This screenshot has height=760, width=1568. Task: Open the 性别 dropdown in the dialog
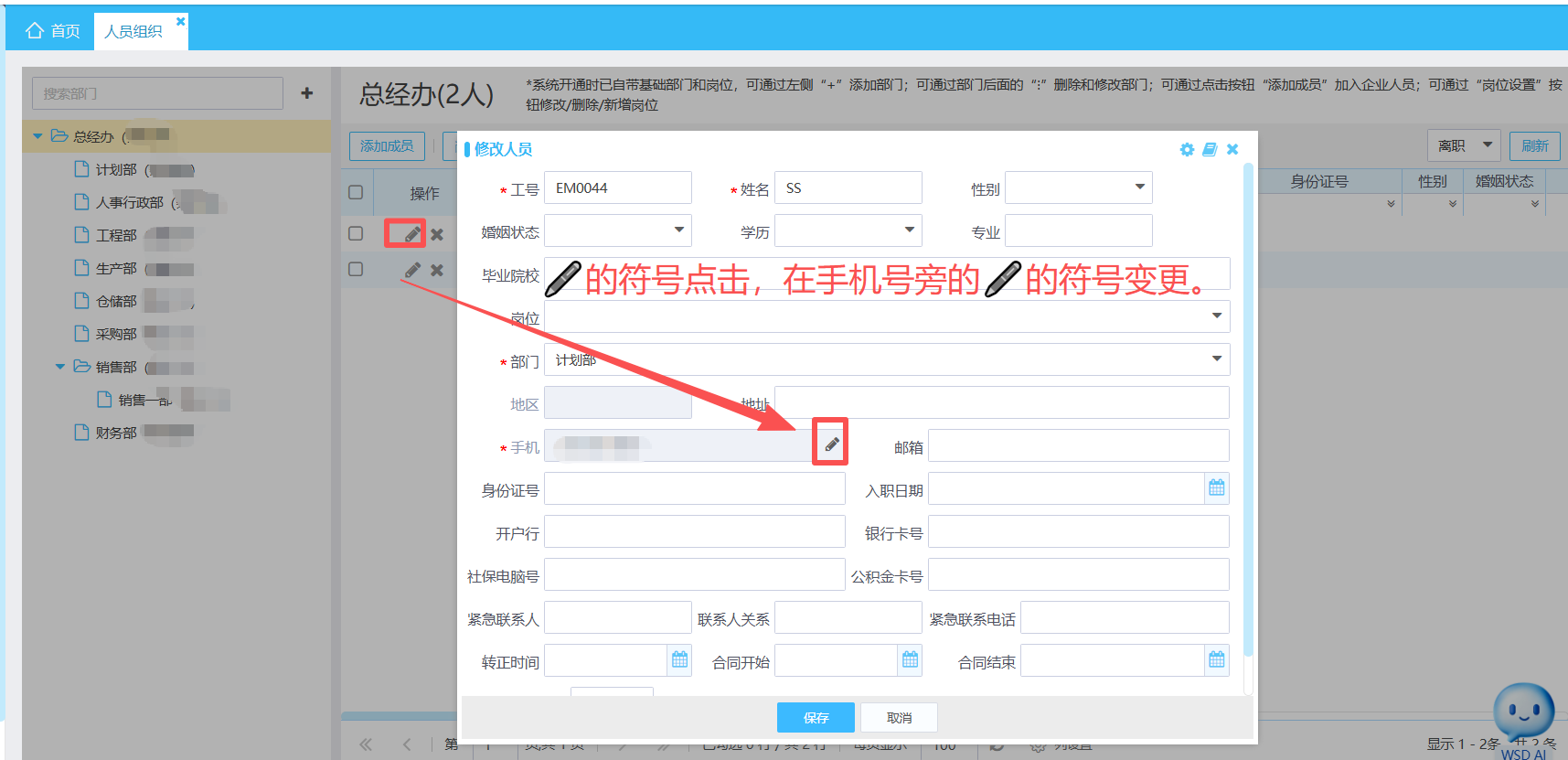click(x=1139, y=187)
